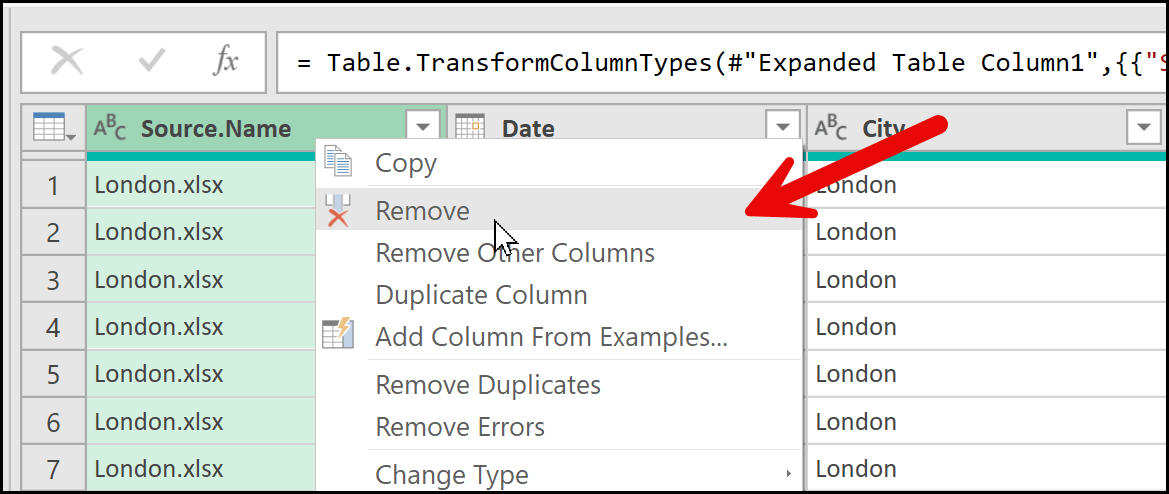
Task: Expand the Change Type submenu
Action: point(452,474)
